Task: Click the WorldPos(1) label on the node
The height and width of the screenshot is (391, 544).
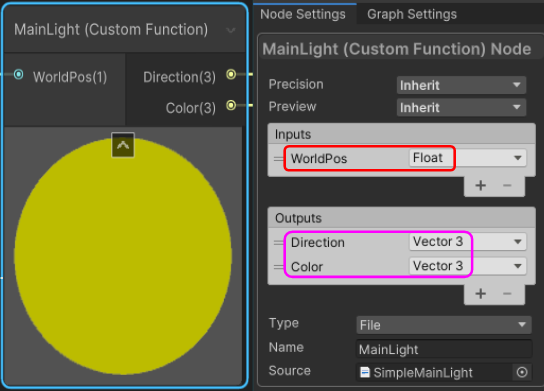Action: (x=70, y=77)
